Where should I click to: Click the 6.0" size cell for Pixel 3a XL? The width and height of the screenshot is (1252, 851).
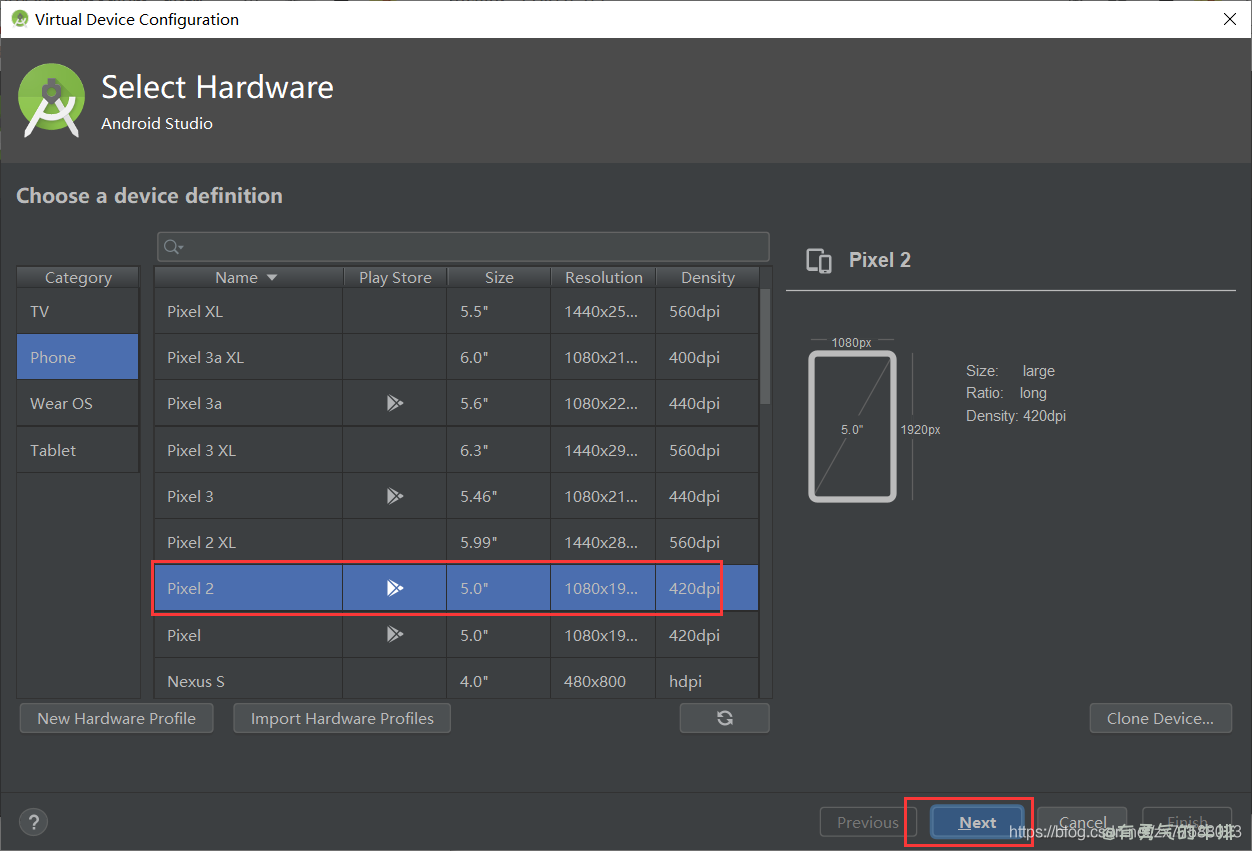[x=498, y=357]
